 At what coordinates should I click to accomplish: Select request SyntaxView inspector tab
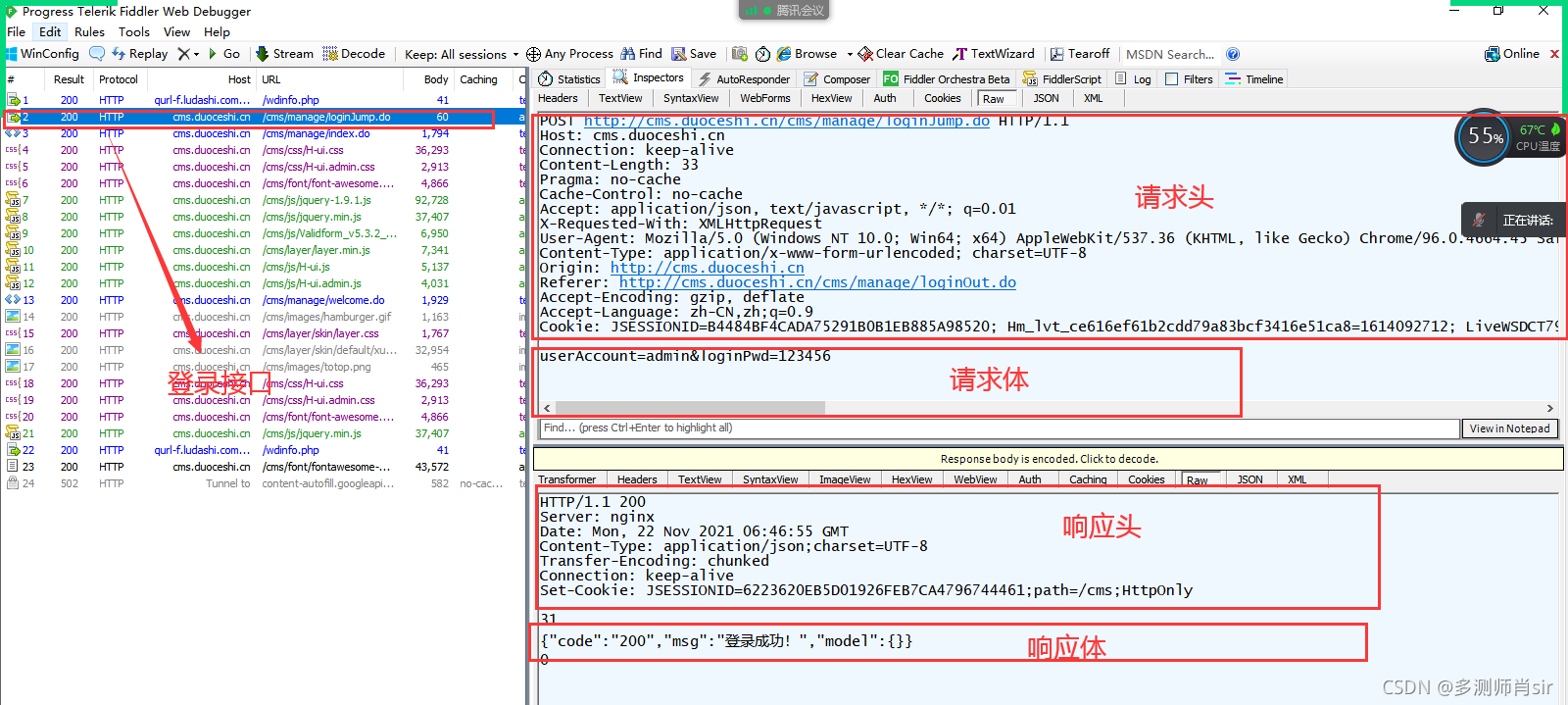(x=691, y=98)
